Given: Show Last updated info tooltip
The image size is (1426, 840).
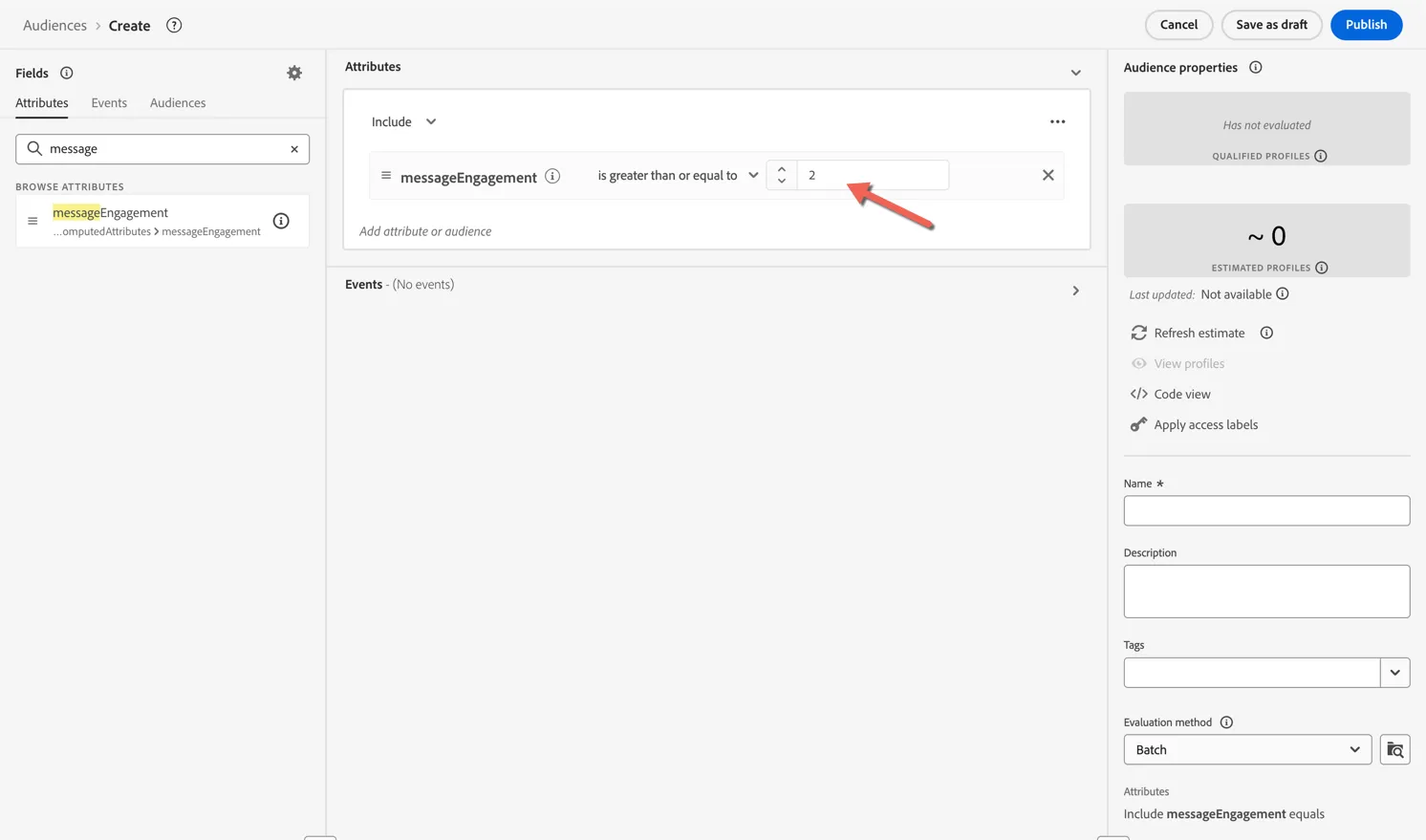Looking at the screenshot, I should coord(1283,294).
